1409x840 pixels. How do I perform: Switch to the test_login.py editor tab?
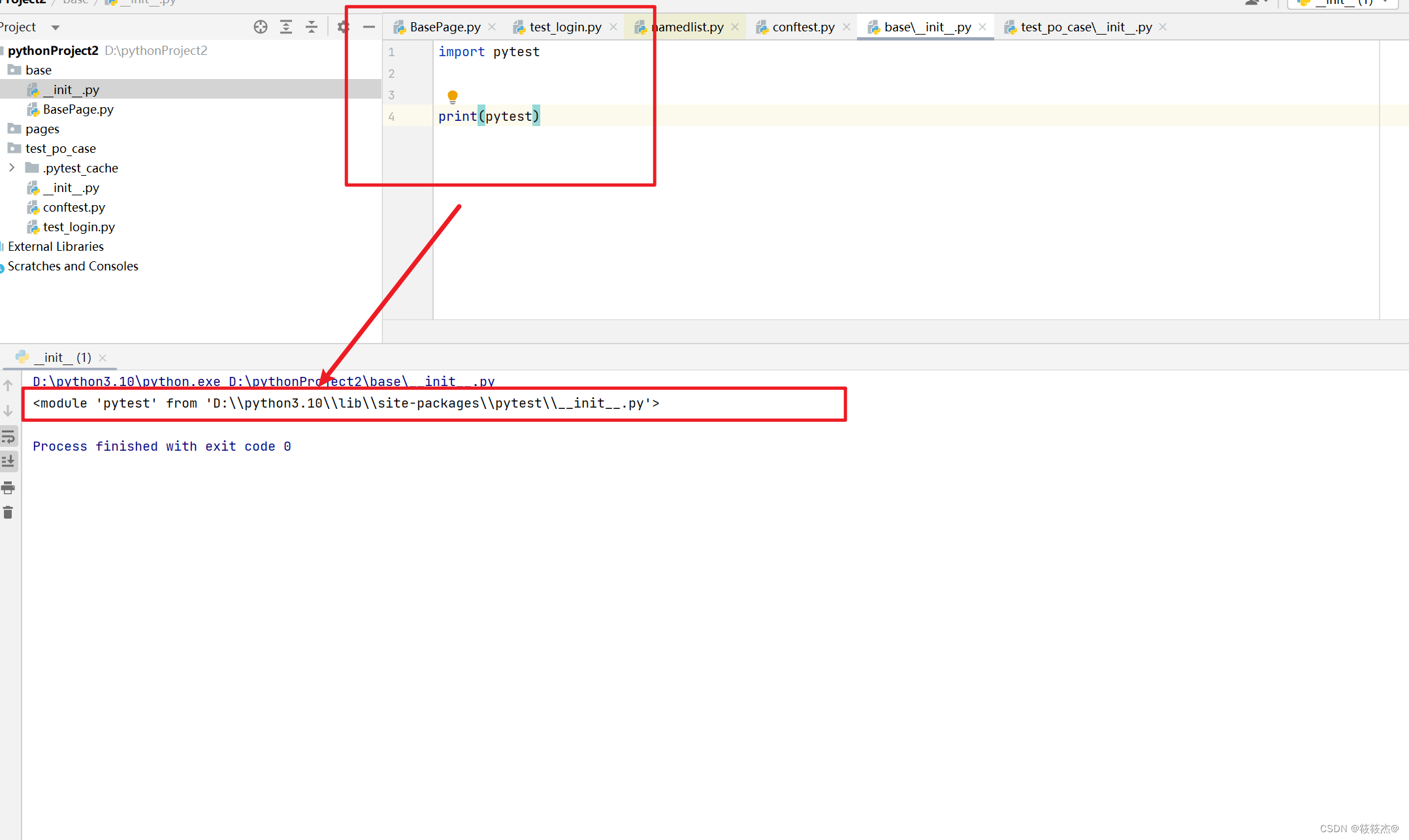(x=565, y=27)
